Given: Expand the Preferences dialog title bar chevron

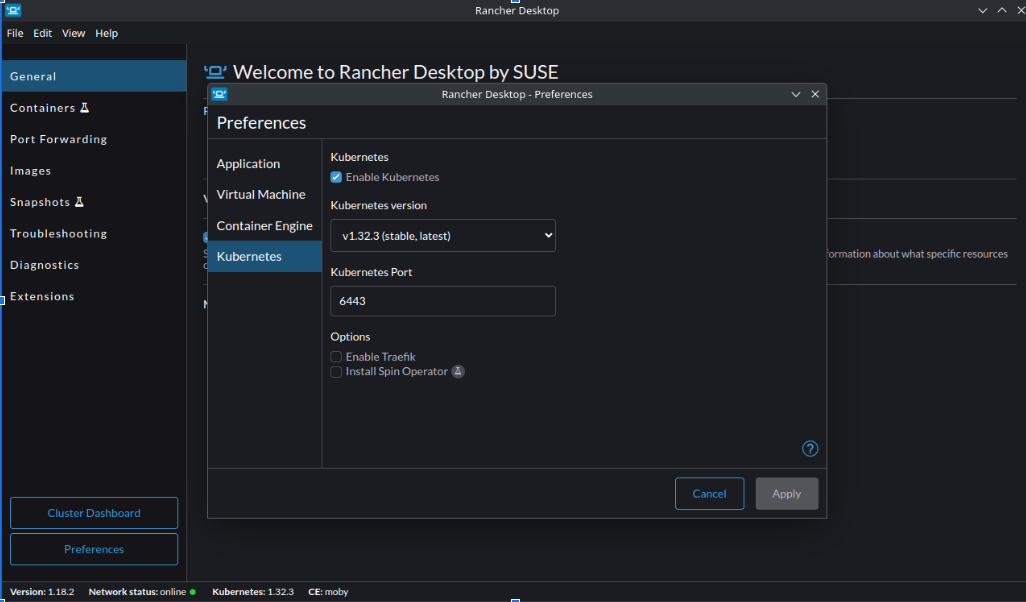Looking at the screenshot, I should 796,94.
